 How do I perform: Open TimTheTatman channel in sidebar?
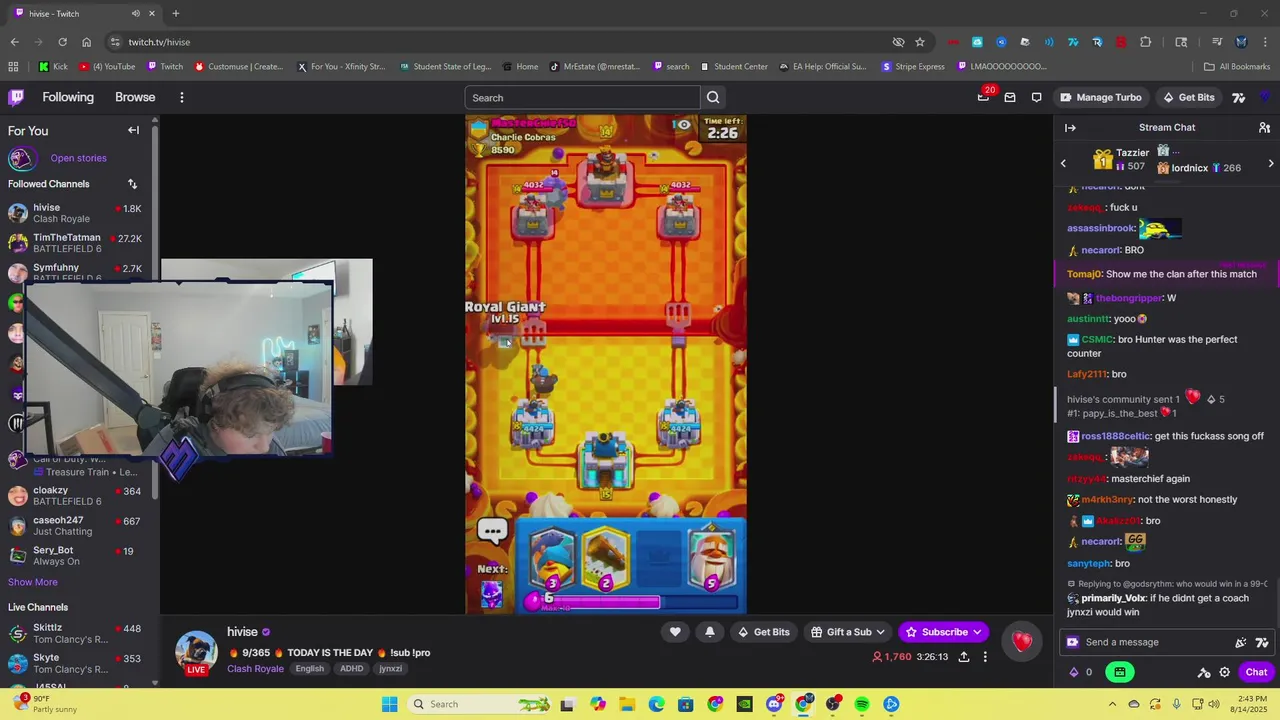click(75, 243)
